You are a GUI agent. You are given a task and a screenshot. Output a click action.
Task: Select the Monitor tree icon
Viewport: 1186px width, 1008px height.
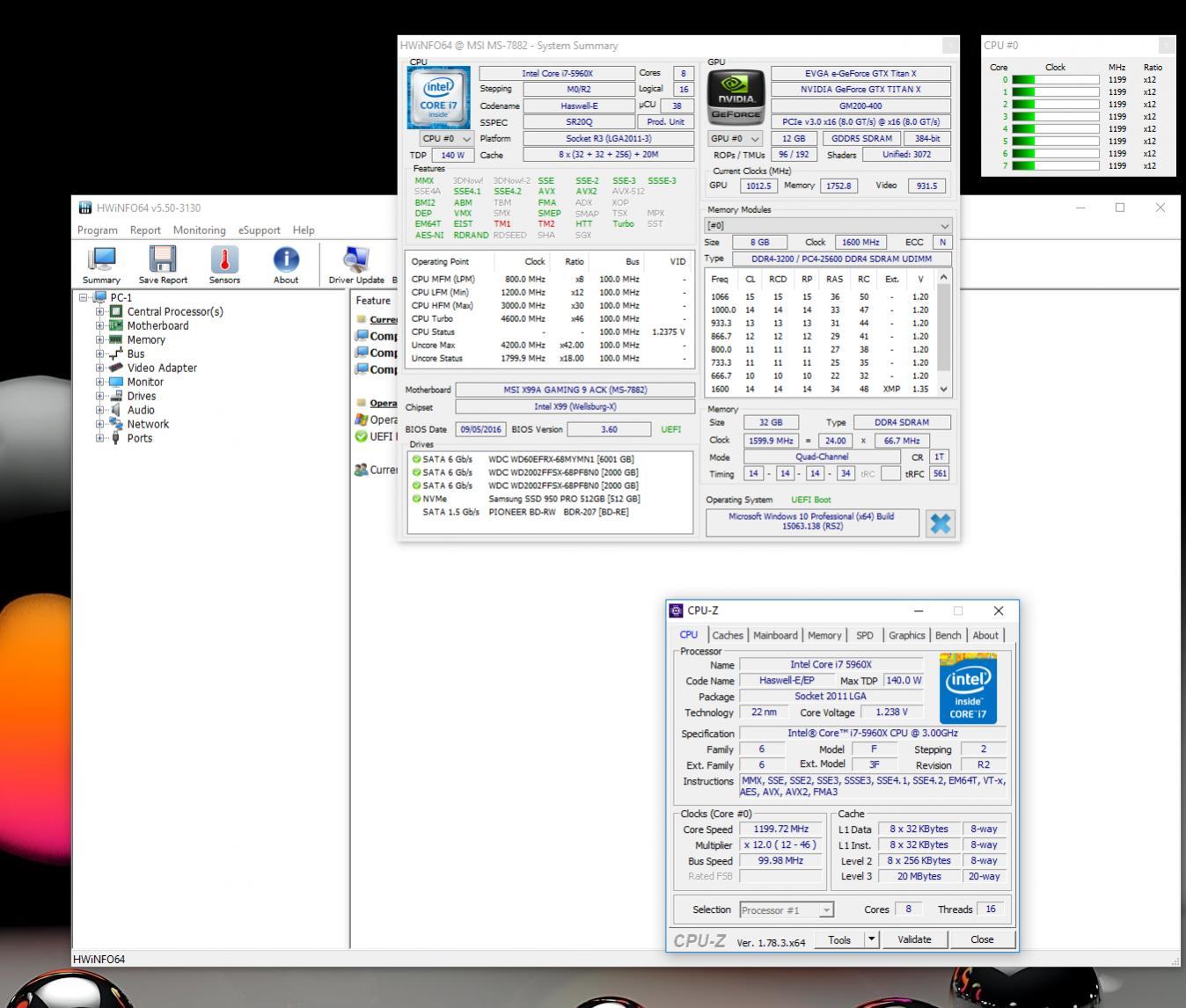click(x=116, y=382)
